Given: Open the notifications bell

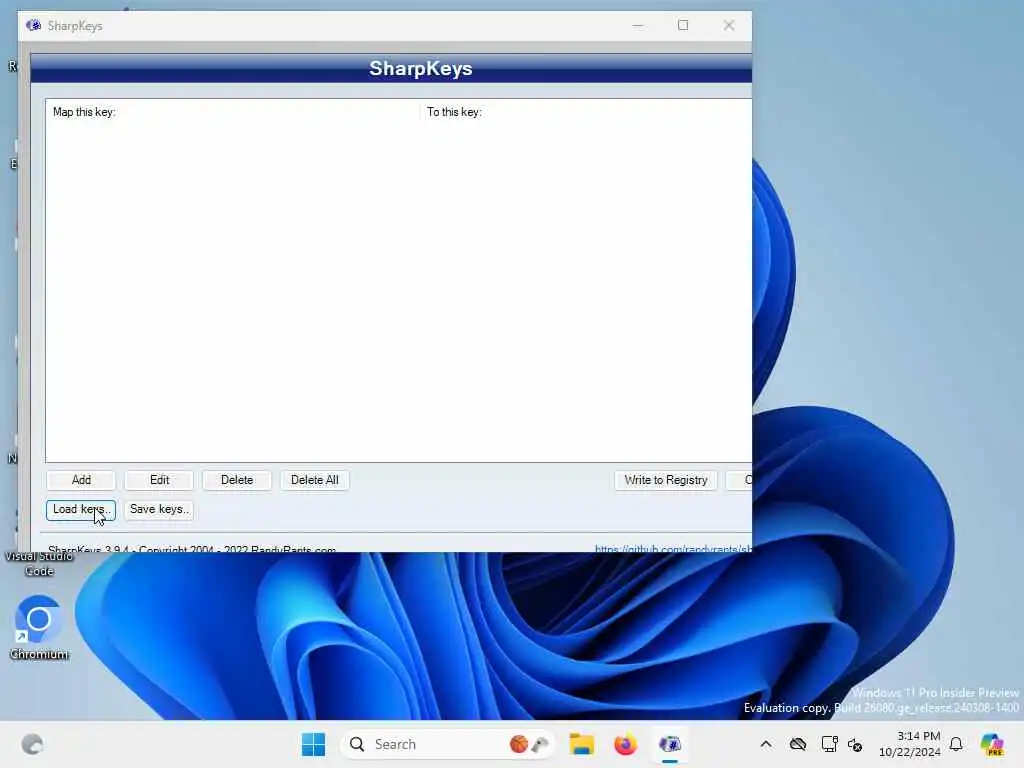Looking at the screenshot, I should point(956,744).
